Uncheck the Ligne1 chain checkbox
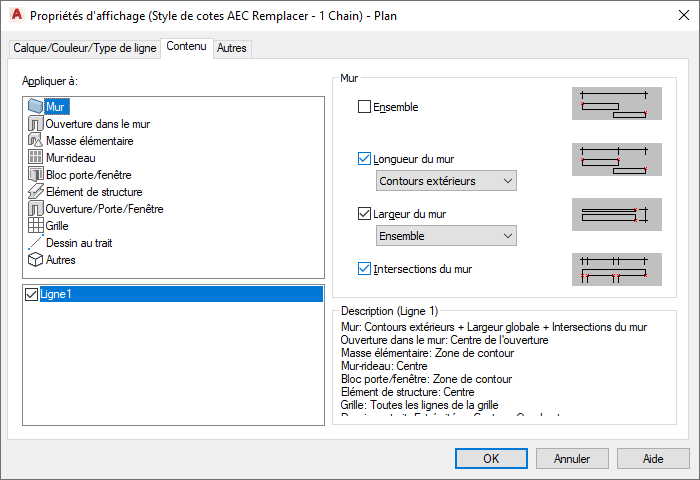Image resolution: width=700 pixels, height=480 pixels. [x=32, y=295]
